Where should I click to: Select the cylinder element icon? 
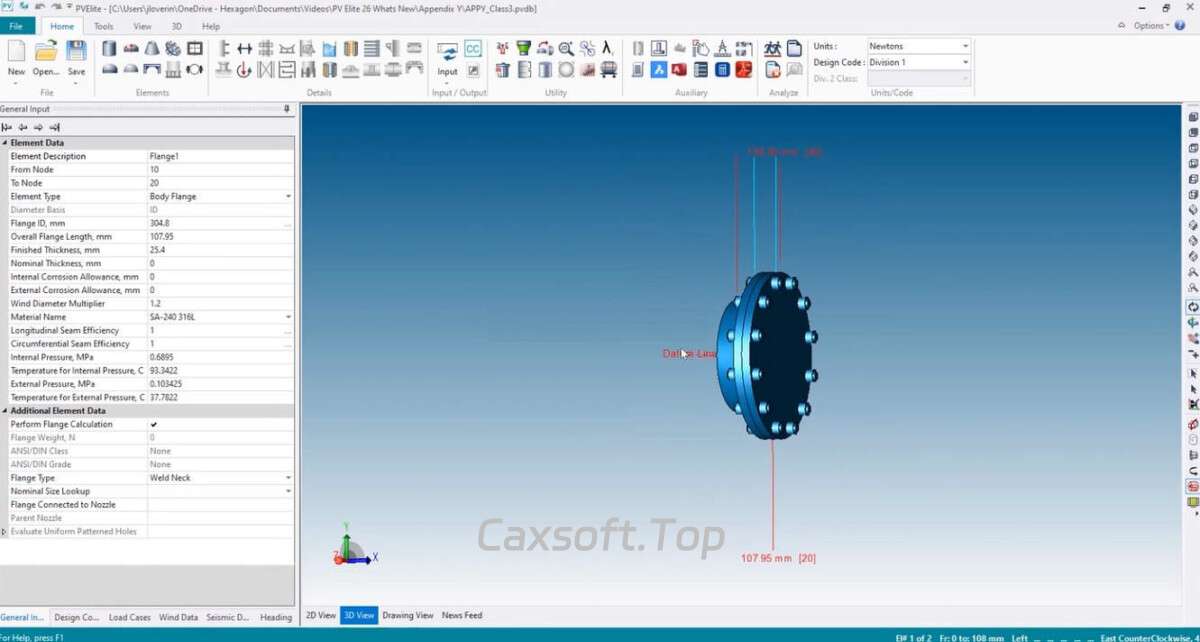pyautogui.click(x=109, y=49)
